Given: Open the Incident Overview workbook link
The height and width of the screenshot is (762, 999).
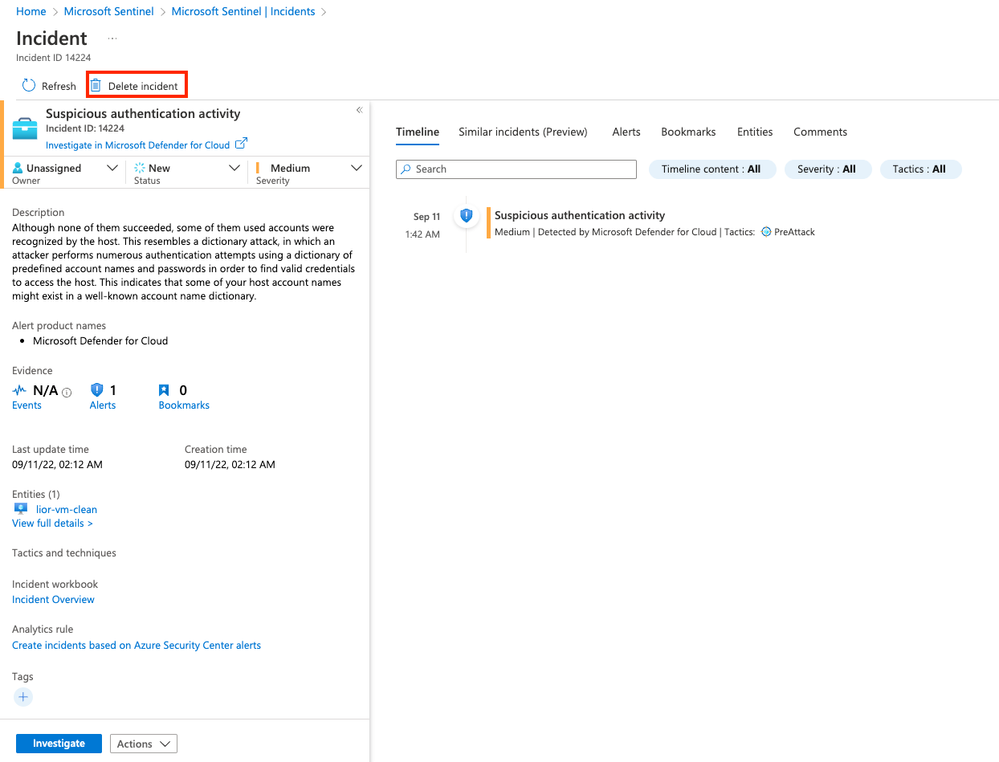Looking at the screenshot, I should (x=53, y=600).
